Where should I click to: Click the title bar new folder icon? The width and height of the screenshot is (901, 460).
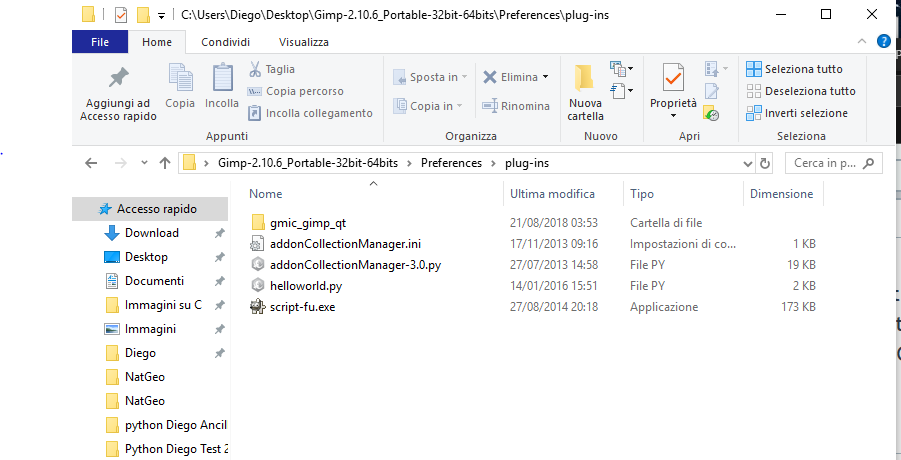pyautogui.click(x=143, y=15)
